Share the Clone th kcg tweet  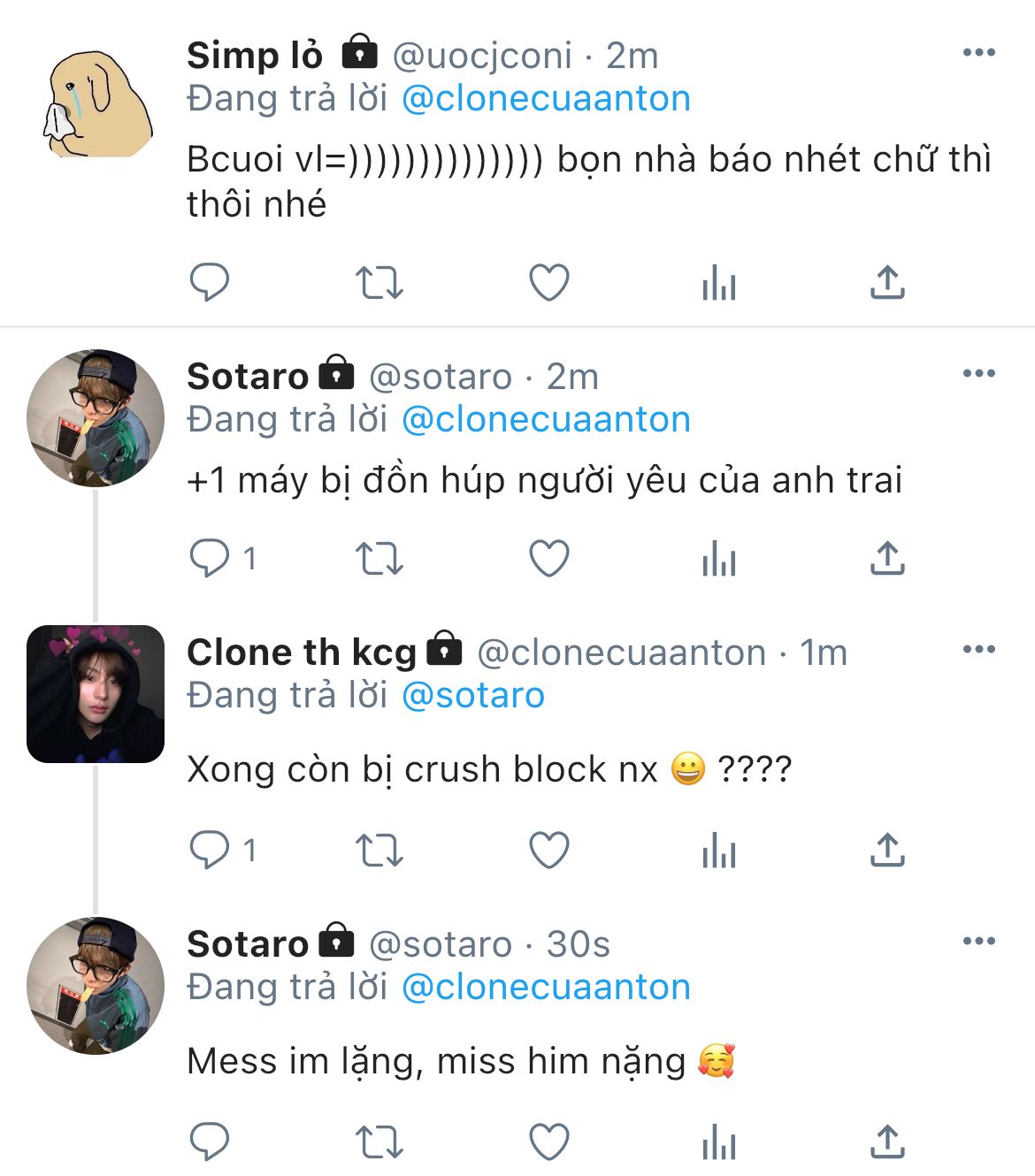click(887, 850)
